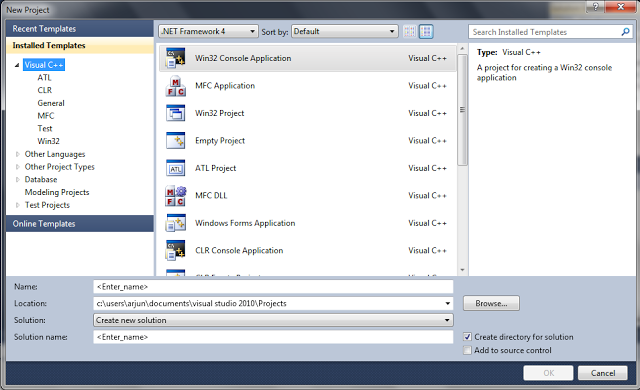Close the New Project dialog
Screen dimensions: 640x390
click(621, 7)
